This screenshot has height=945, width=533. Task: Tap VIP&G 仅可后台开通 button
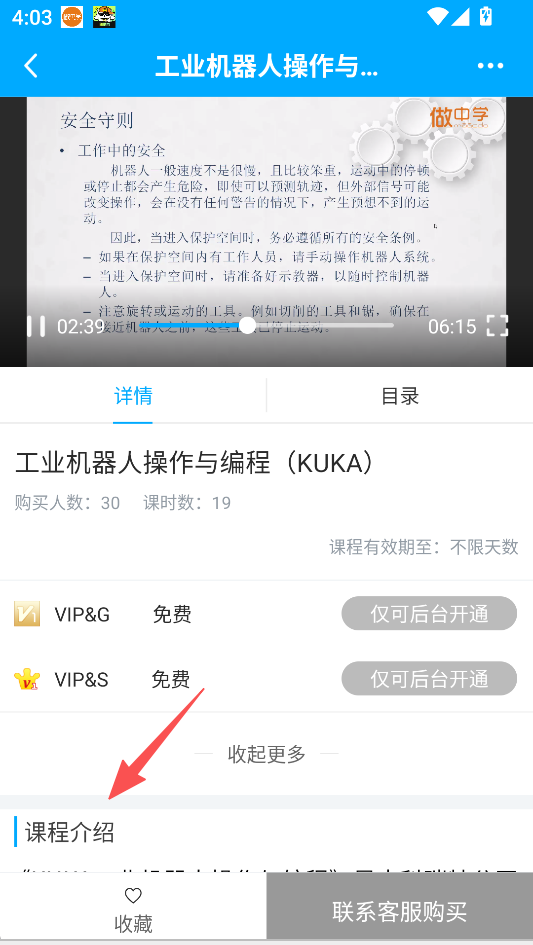tap(429, 614)
